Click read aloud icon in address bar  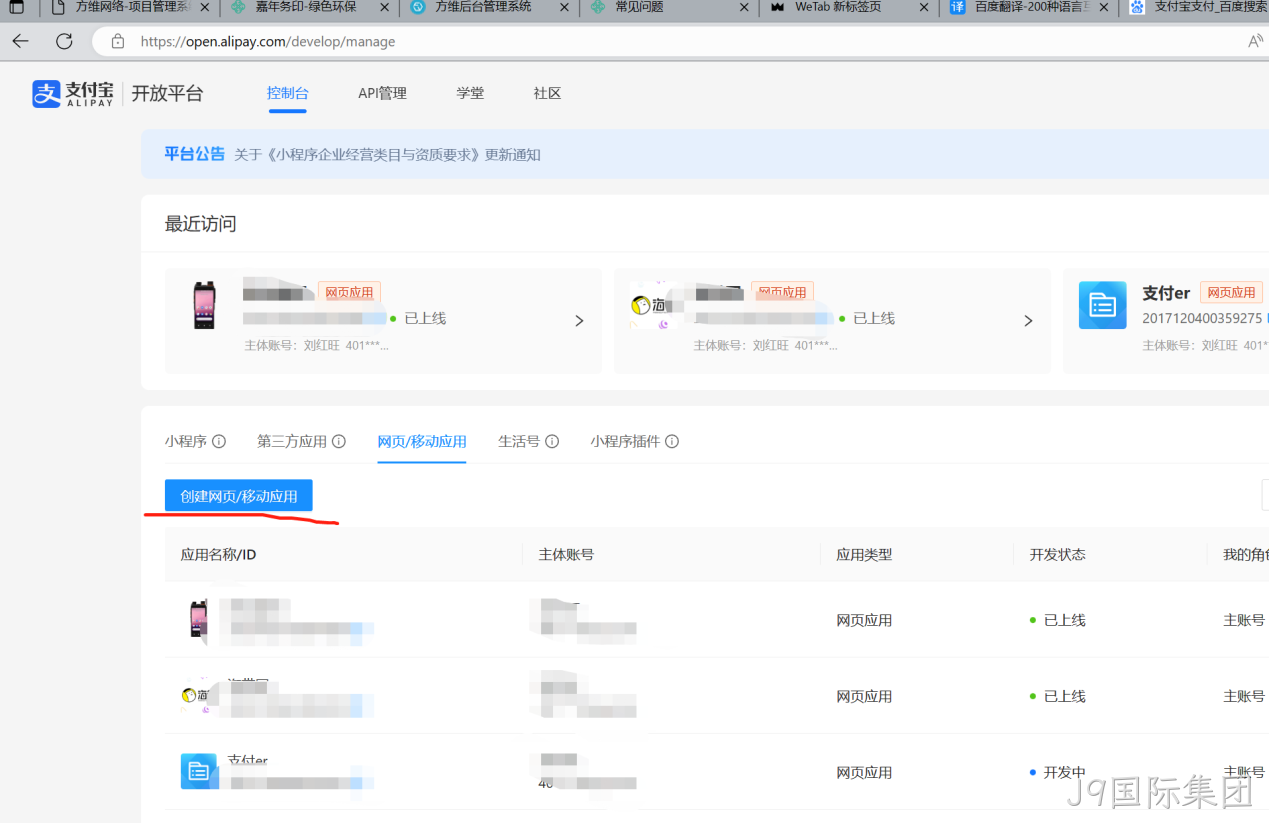[1255, 41]
